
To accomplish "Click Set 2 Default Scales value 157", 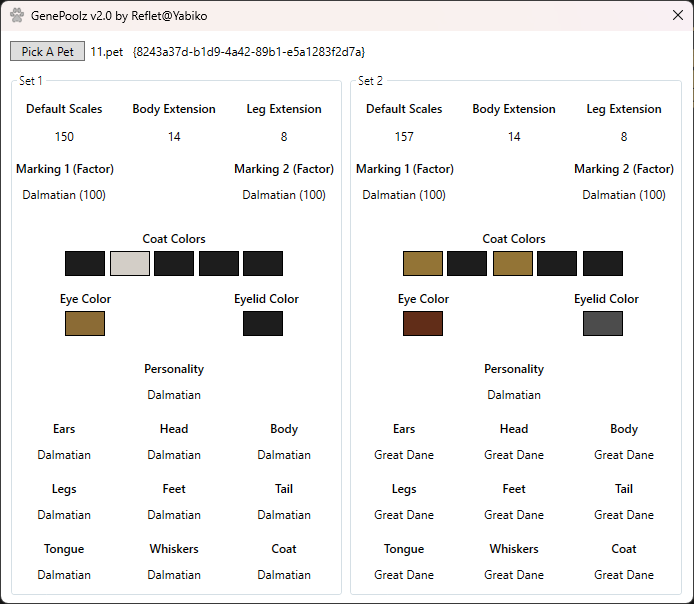I will [x=404, y=137].
